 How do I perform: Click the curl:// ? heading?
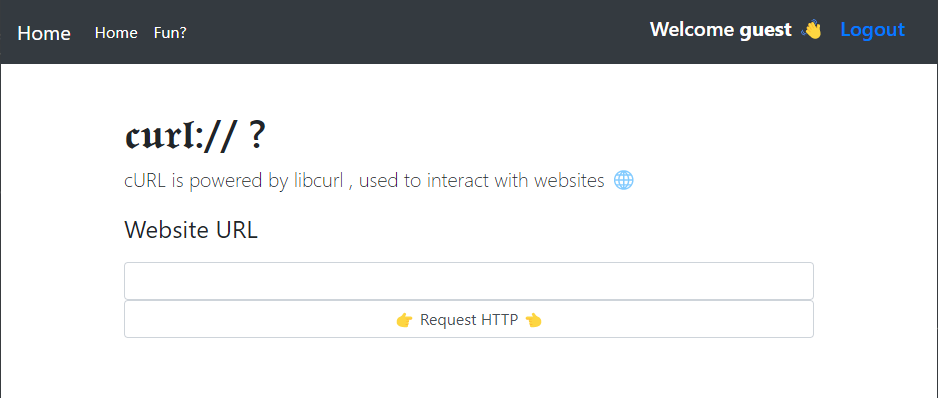tap(195, 137)
